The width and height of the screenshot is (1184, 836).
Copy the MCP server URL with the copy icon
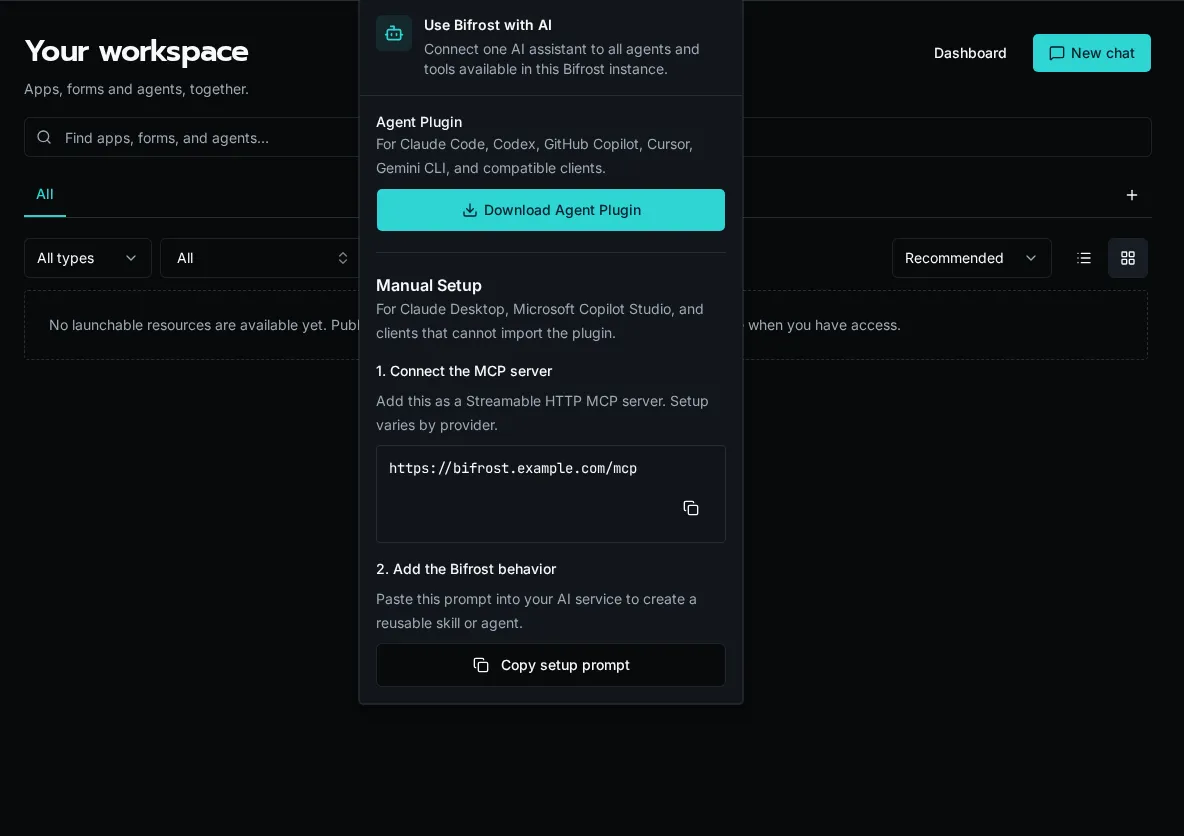[690, 508]
